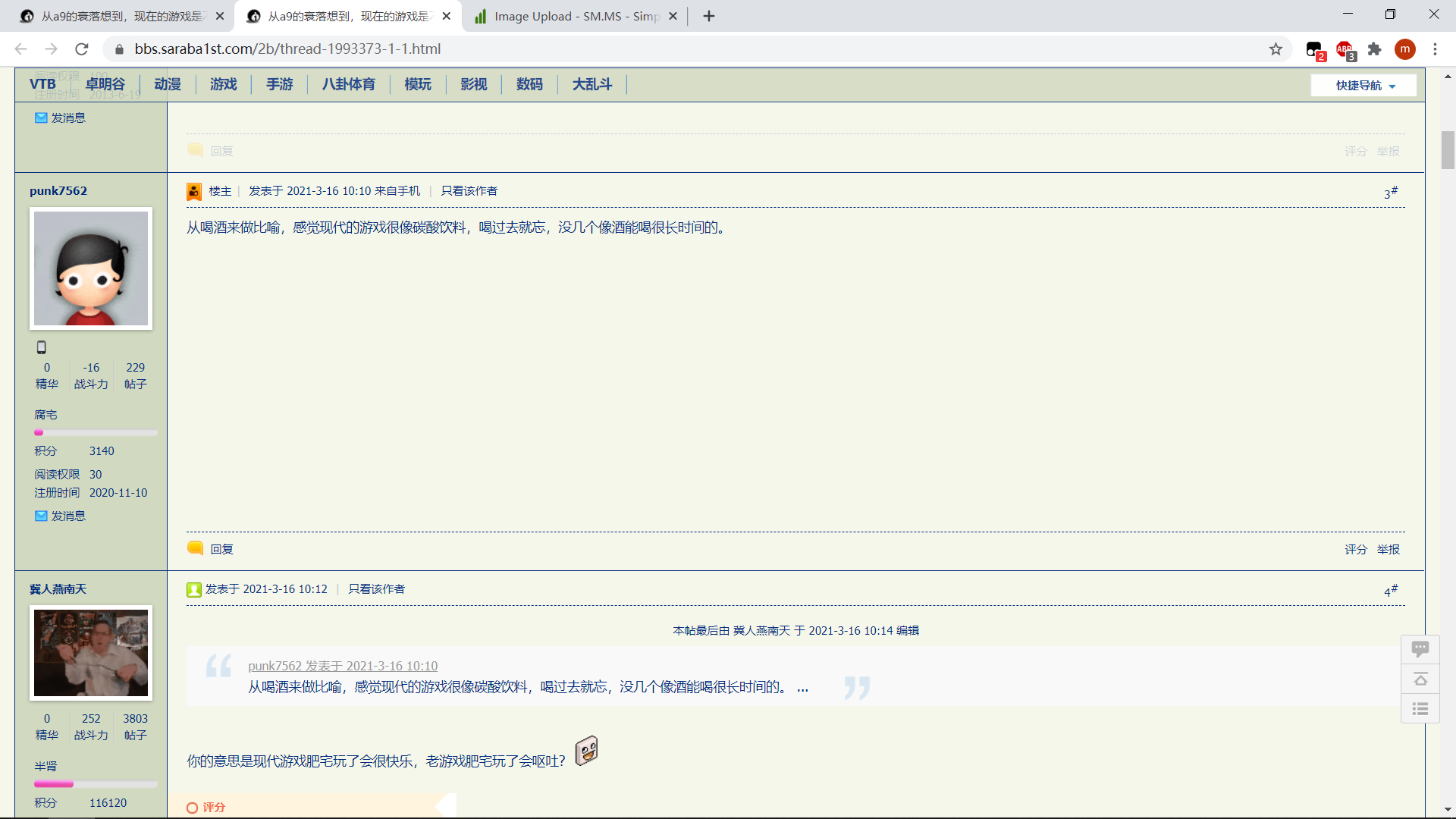1456x819 pixels.
Task: Click the page vertical scrollbar thumb
Action: click(1448, 149)
